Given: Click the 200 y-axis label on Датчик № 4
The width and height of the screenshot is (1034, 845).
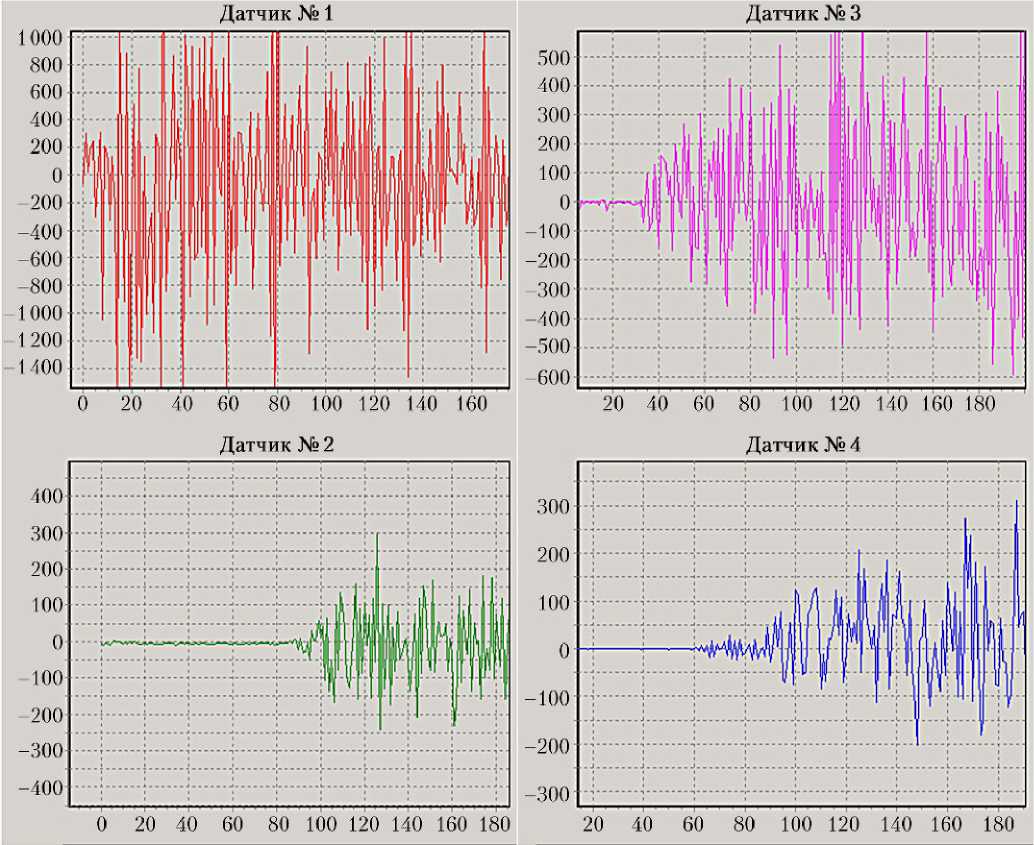Looking at the screenshot, I should point(553,555).
